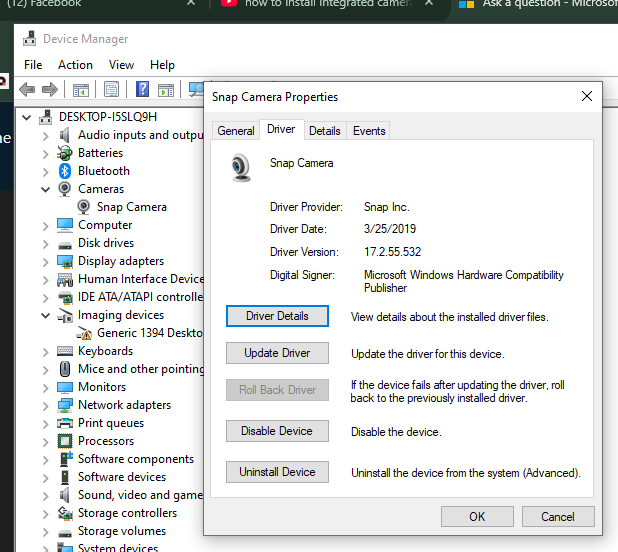Click the Batteries category icon
Viewport: 618px width, 552px height.
[65, 153]
